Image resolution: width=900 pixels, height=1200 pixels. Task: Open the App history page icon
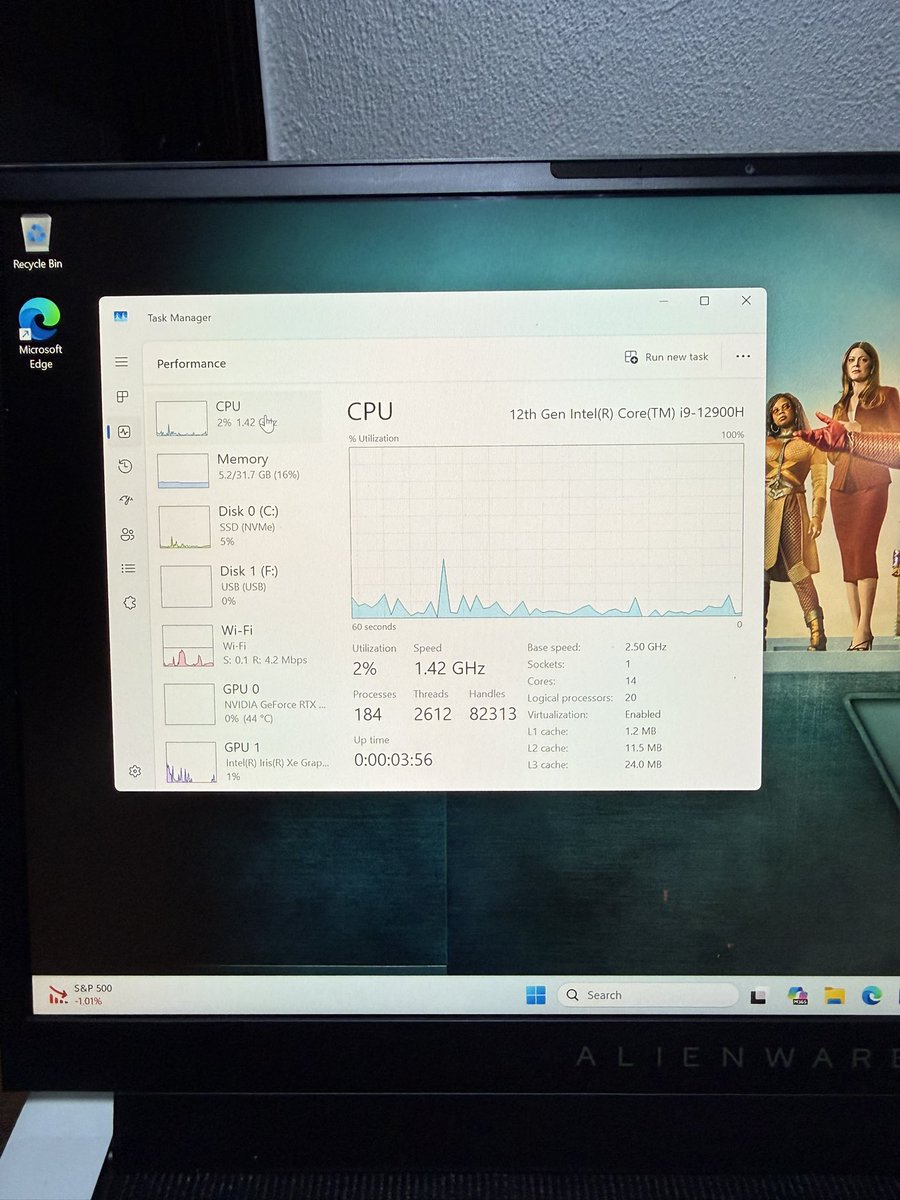125,466
